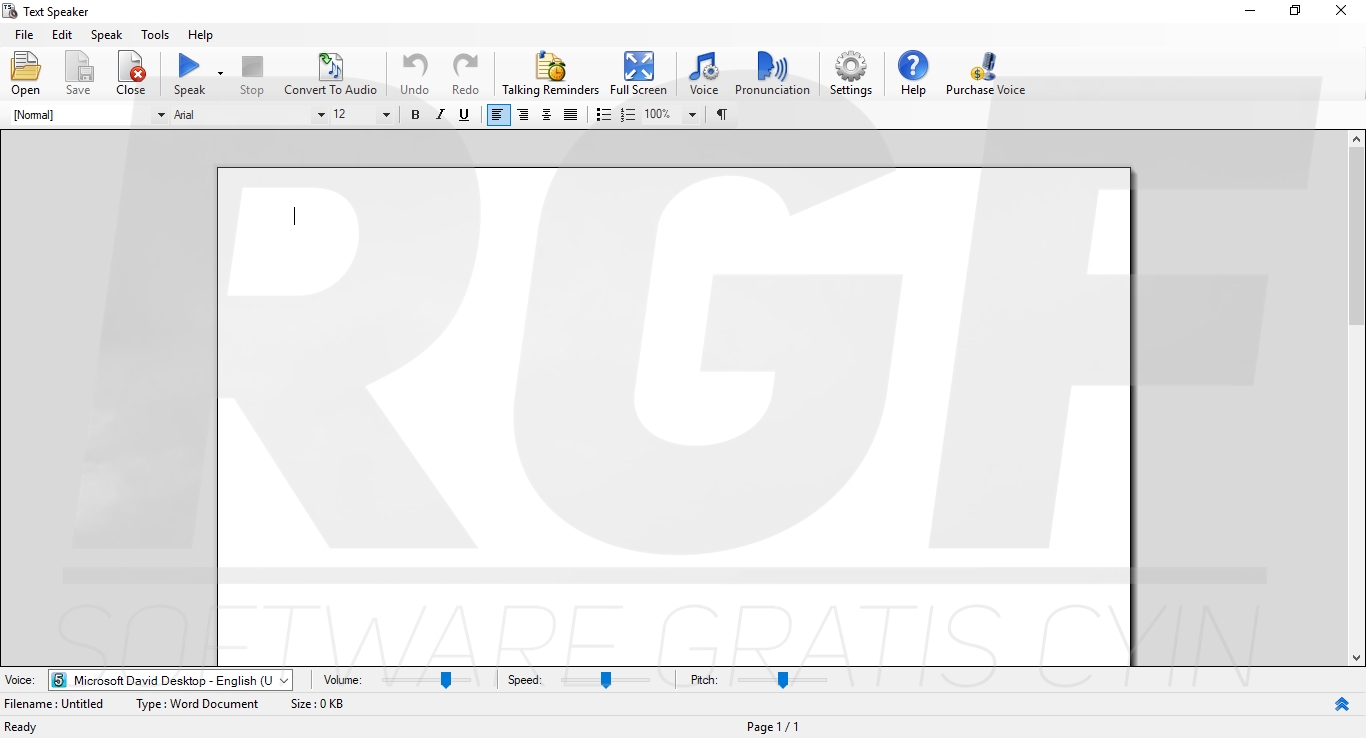
Task: Click the Ready status text
Action: click(20, 727)
